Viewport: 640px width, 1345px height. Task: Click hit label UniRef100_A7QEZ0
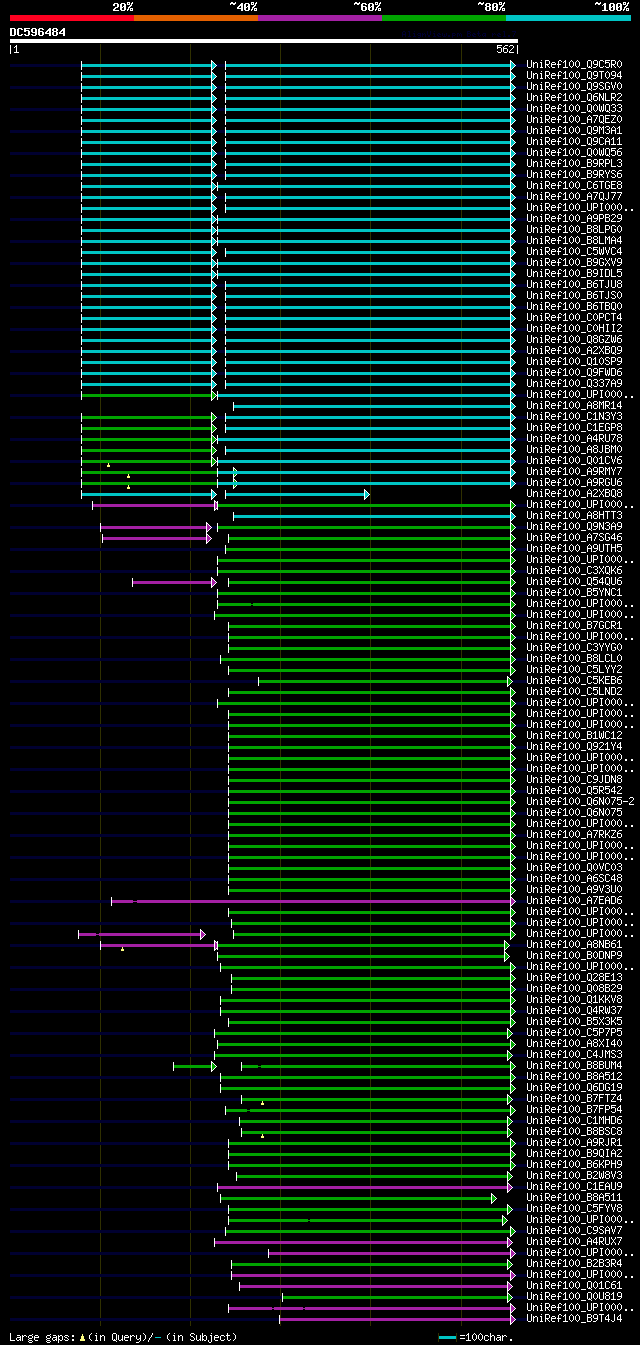[x=574, y=119]
